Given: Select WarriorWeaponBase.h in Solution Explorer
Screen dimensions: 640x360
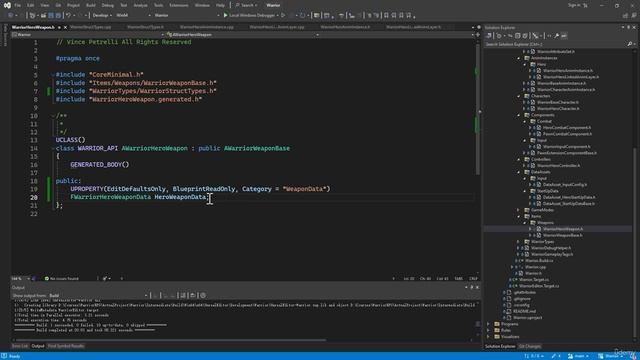Looking at the screenshot, I should tap(562, 236).
